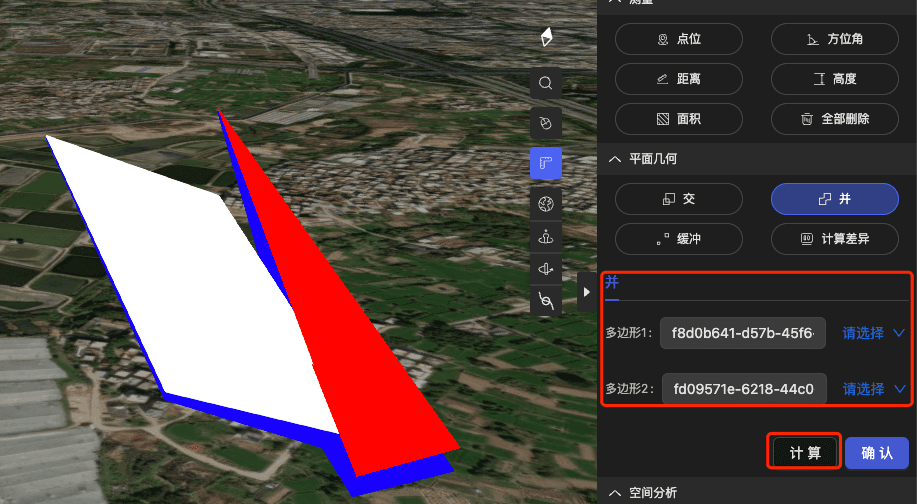Click the 多边形1 ID input field
This screenshot has width=917, height=504.
(742, 333)
